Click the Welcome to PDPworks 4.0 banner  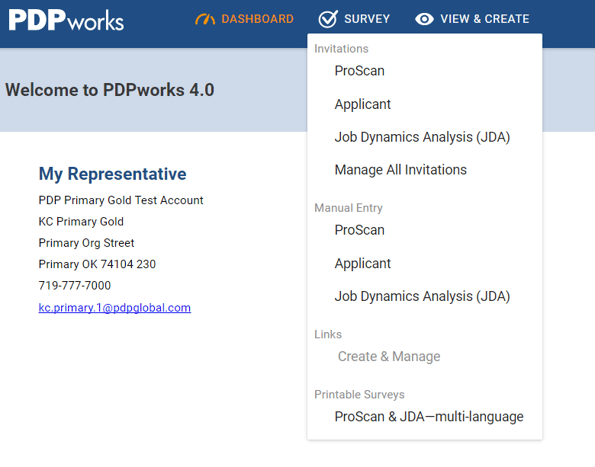coord(110,90)
